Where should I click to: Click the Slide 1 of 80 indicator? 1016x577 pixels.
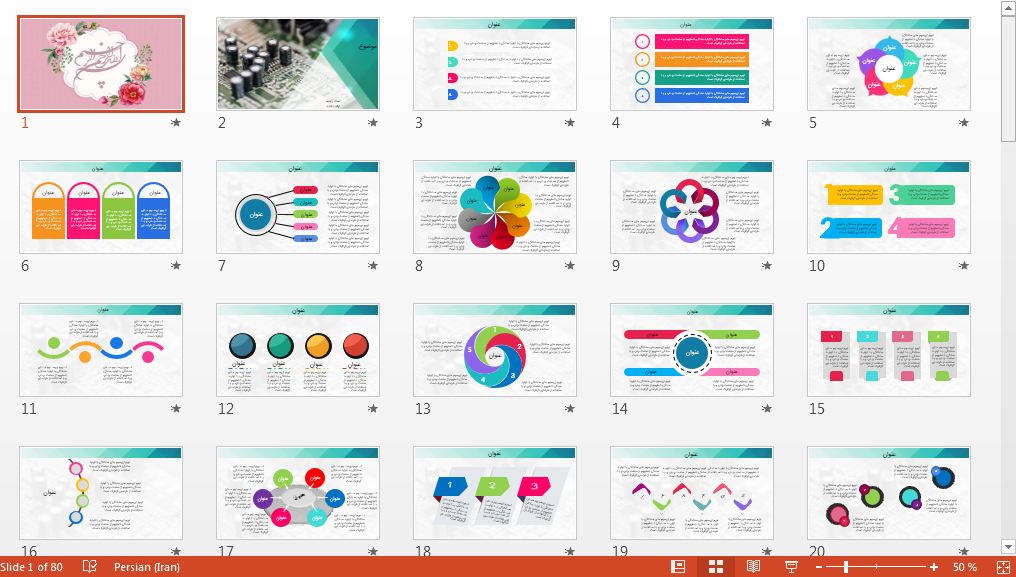pos(32,567)
